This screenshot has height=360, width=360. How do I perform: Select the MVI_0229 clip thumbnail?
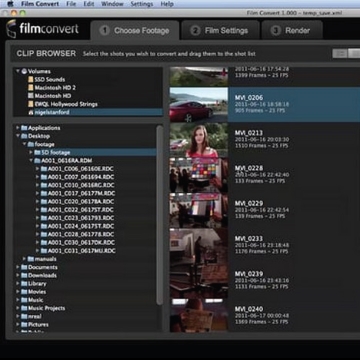click(x=199, y=210)
